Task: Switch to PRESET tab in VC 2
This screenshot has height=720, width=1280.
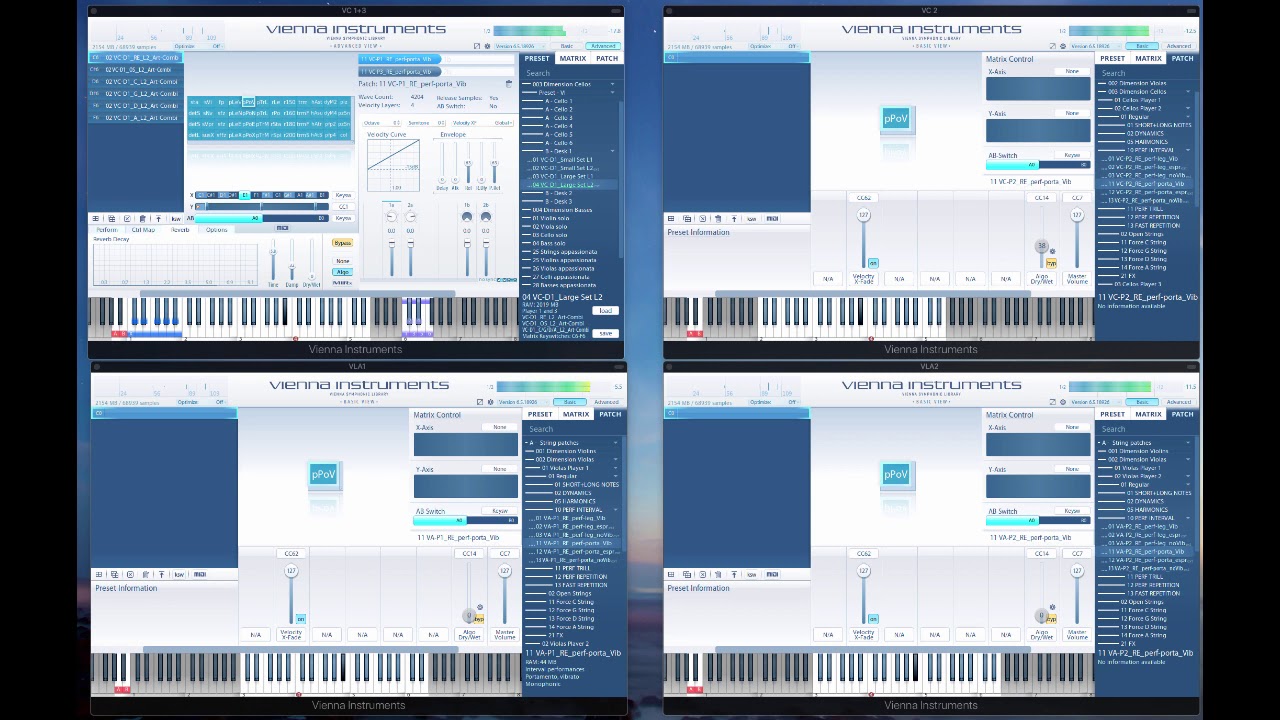Action: pos(1112,58)
